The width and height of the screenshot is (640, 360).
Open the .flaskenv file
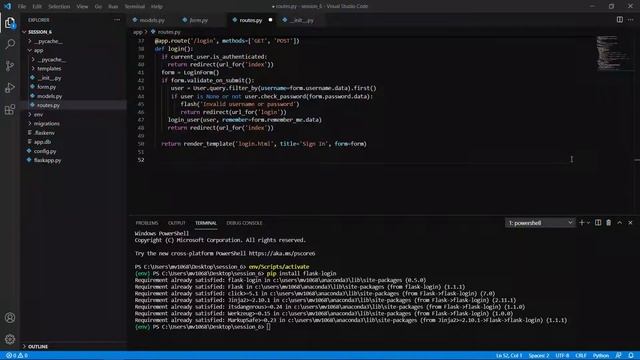[44, 133]
